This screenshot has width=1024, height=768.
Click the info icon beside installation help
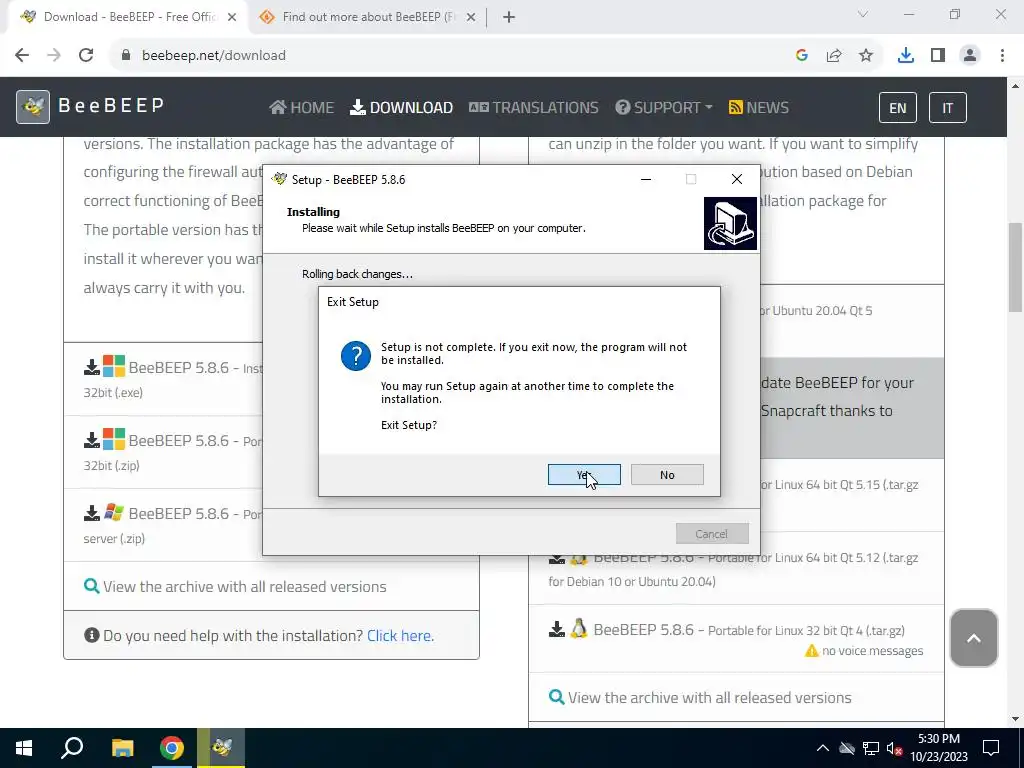(91, 635)
